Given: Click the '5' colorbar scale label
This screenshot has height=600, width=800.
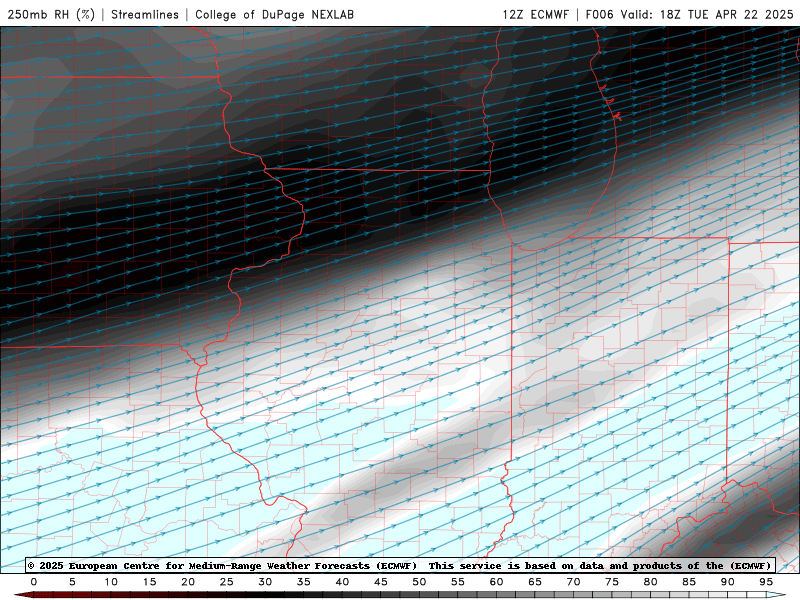Looking at the screenshot, I should [72, 582].
